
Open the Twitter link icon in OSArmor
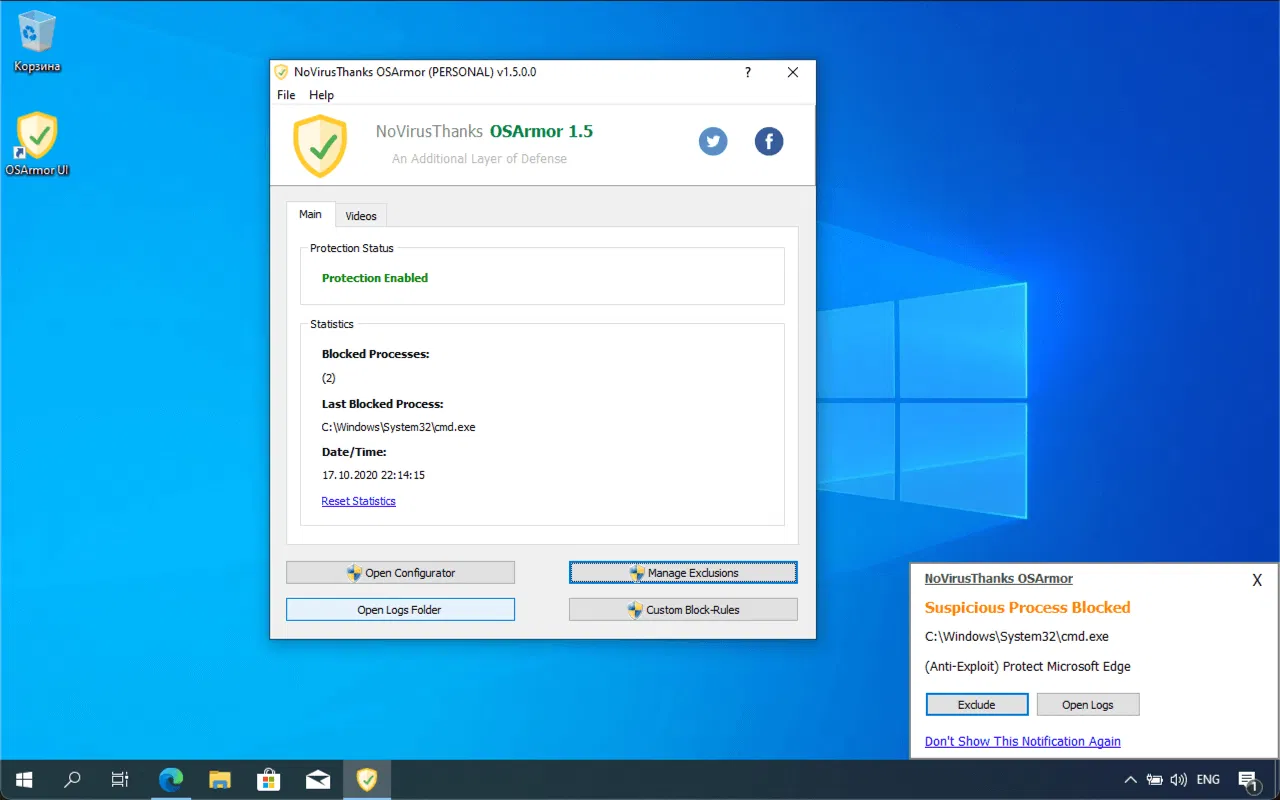point(713,142)
